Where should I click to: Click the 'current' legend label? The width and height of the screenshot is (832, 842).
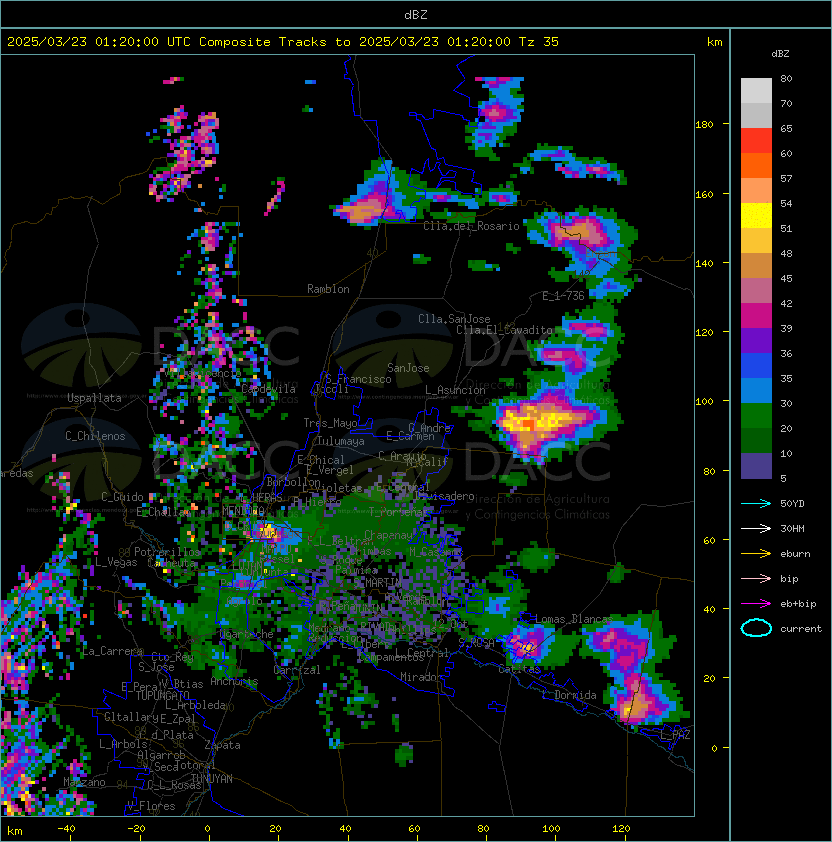801,629
